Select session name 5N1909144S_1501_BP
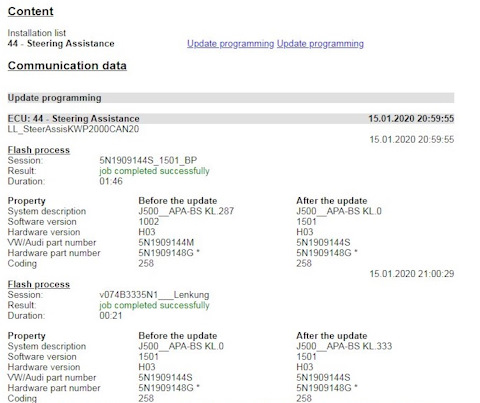 click(148, 160)
